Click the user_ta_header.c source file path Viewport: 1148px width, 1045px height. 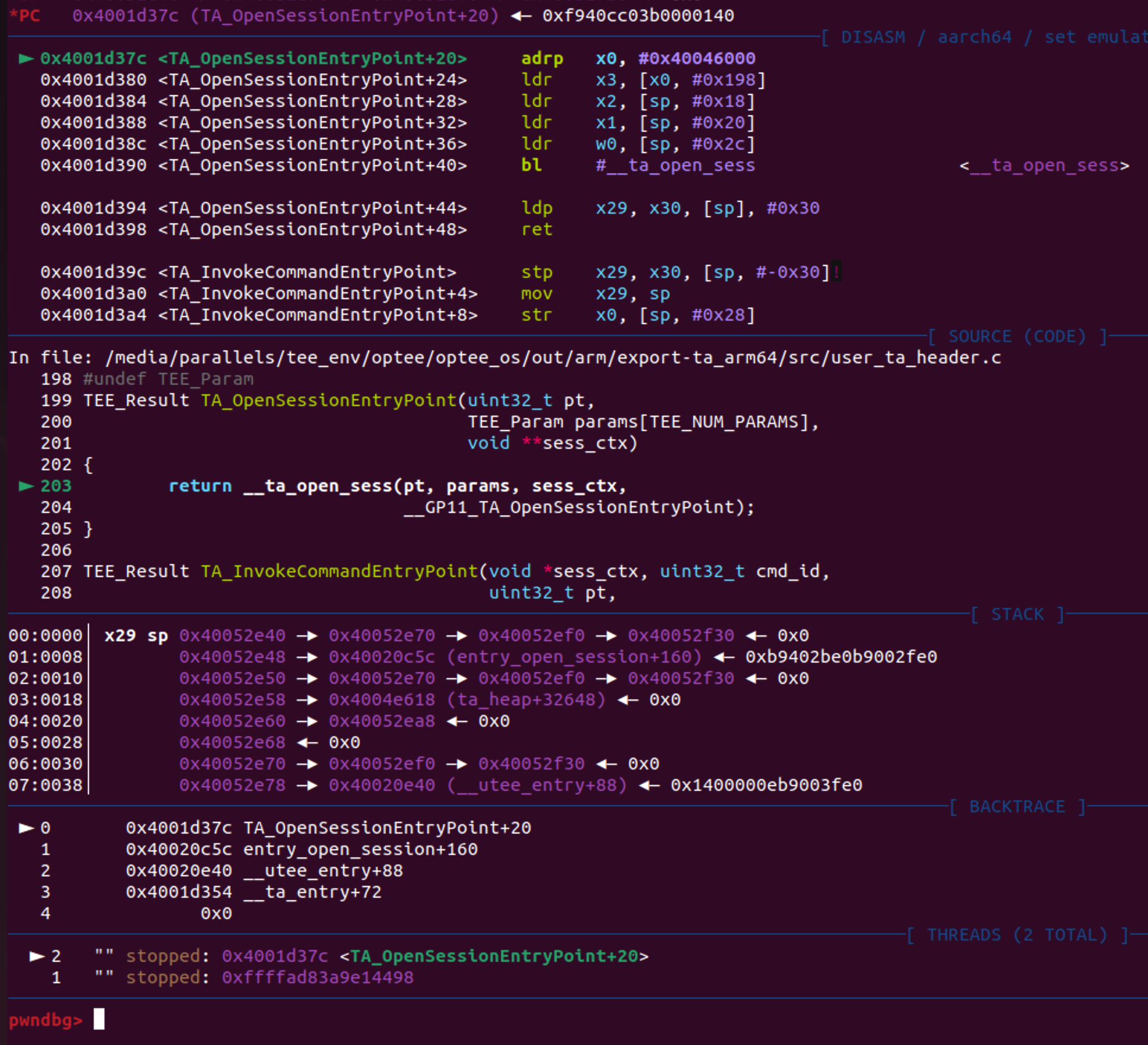coord(553,357)
